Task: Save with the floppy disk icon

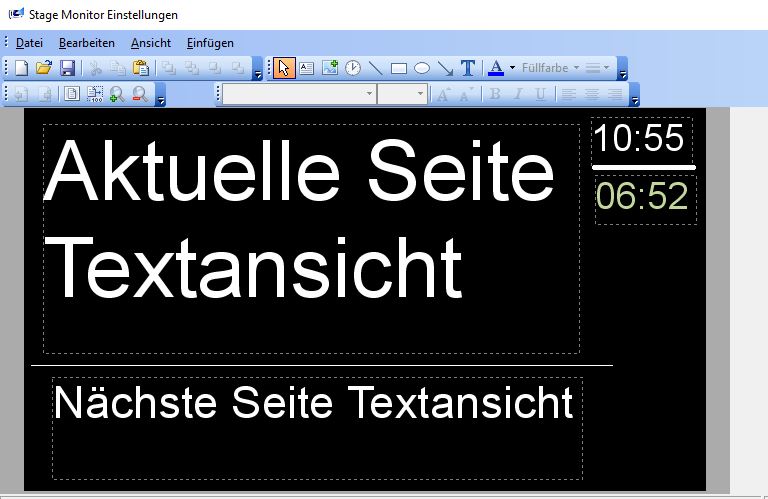Action: (68, 68)
